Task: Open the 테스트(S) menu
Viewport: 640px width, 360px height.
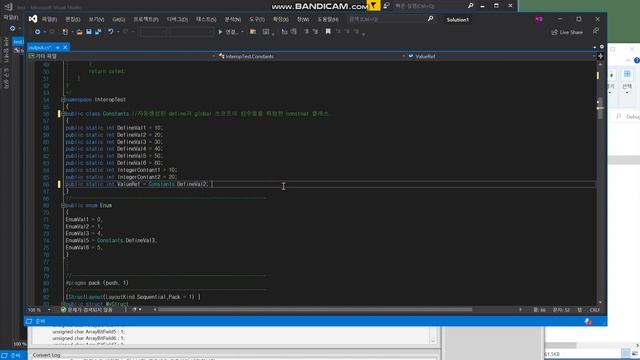Action: click(x=206, y=19)
